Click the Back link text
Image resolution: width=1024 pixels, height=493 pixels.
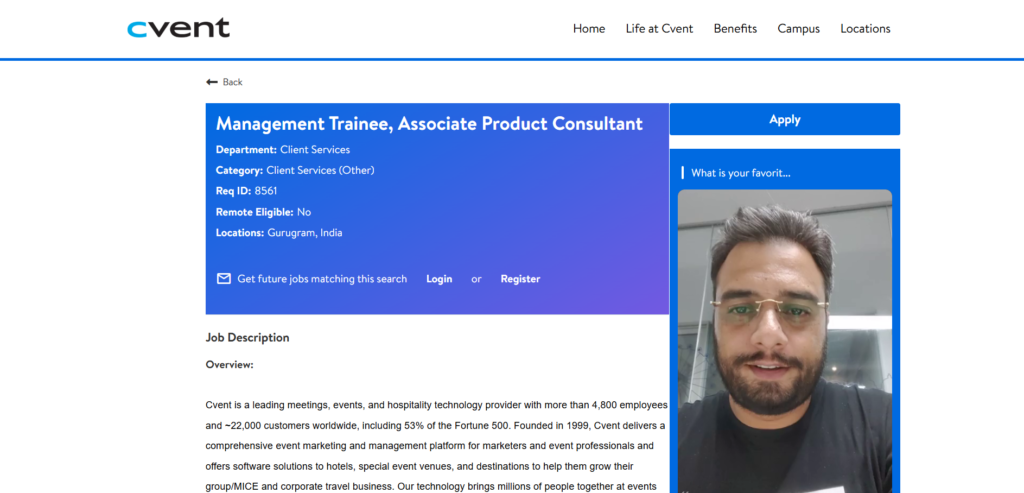click(x=232, y=82)
